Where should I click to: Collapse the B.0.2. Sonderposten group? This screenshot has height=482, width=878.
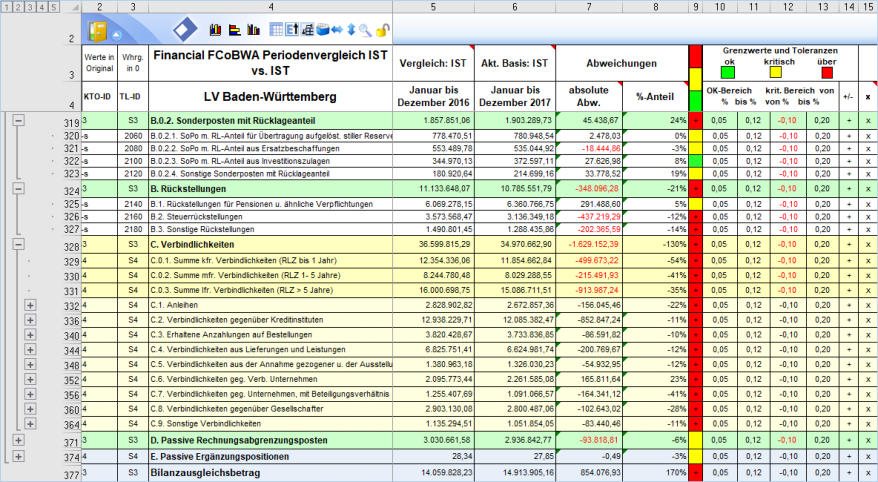click(x=17, y=121)
